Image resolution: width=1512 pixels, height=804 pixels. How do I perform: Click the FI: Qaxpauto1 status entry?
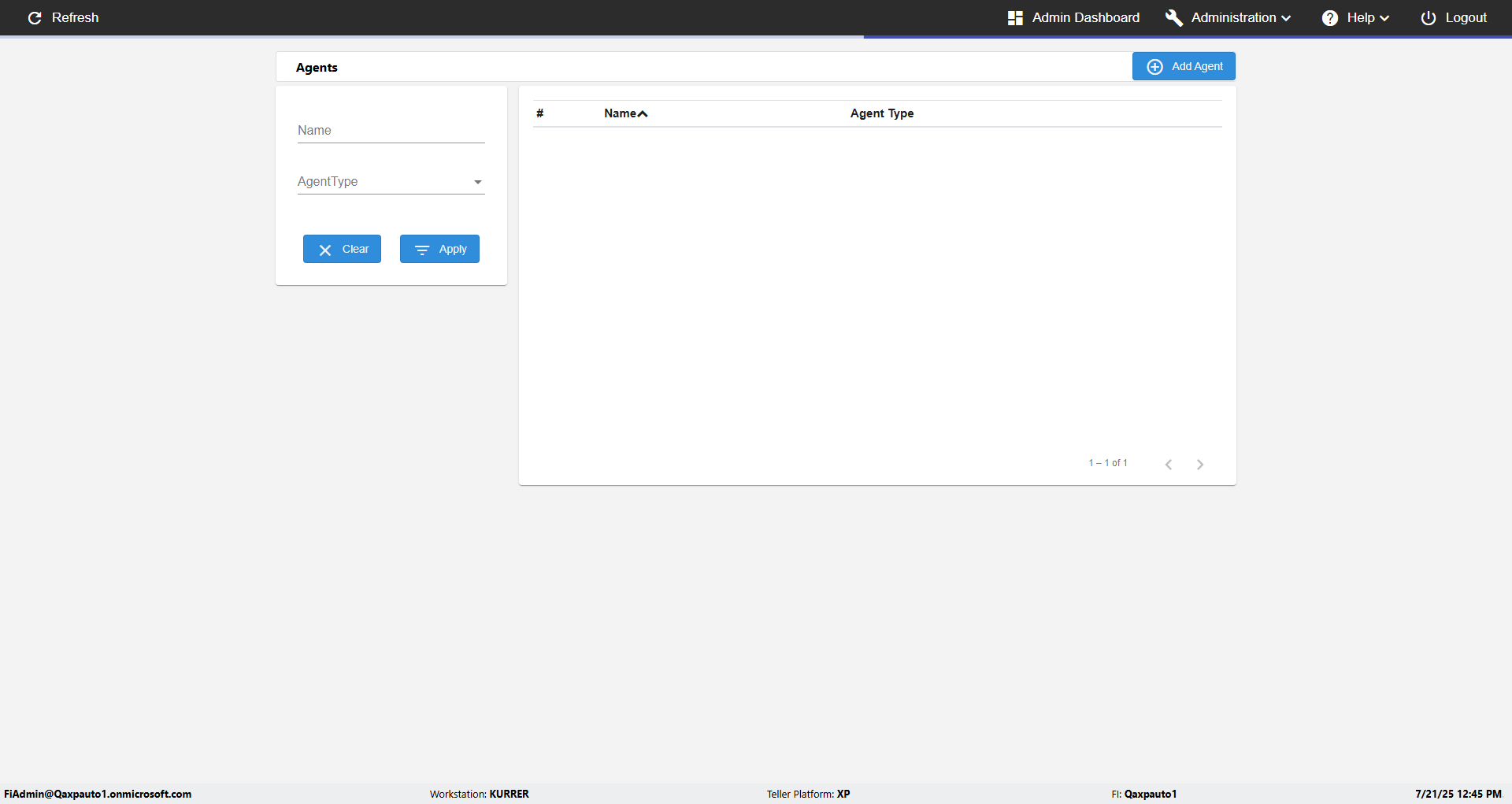1144,794
